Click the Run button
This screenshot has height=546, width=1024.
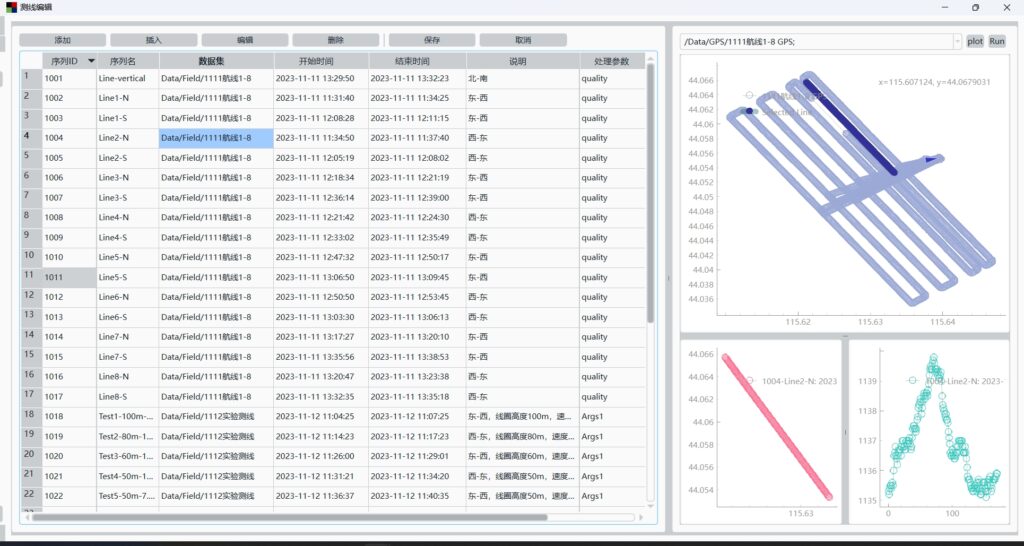997,41
